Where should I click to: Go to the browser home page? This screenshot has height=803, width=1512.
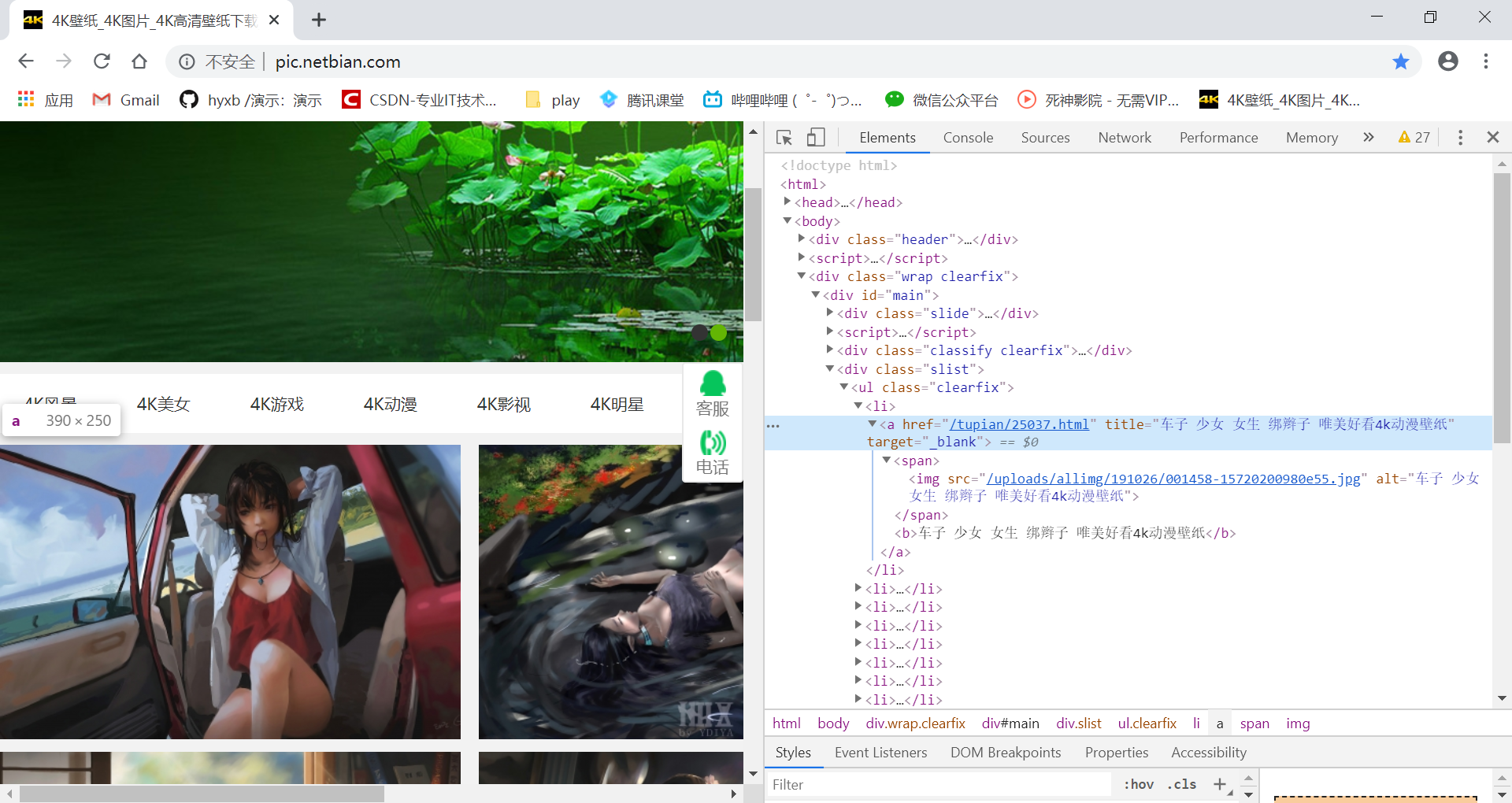139,61
